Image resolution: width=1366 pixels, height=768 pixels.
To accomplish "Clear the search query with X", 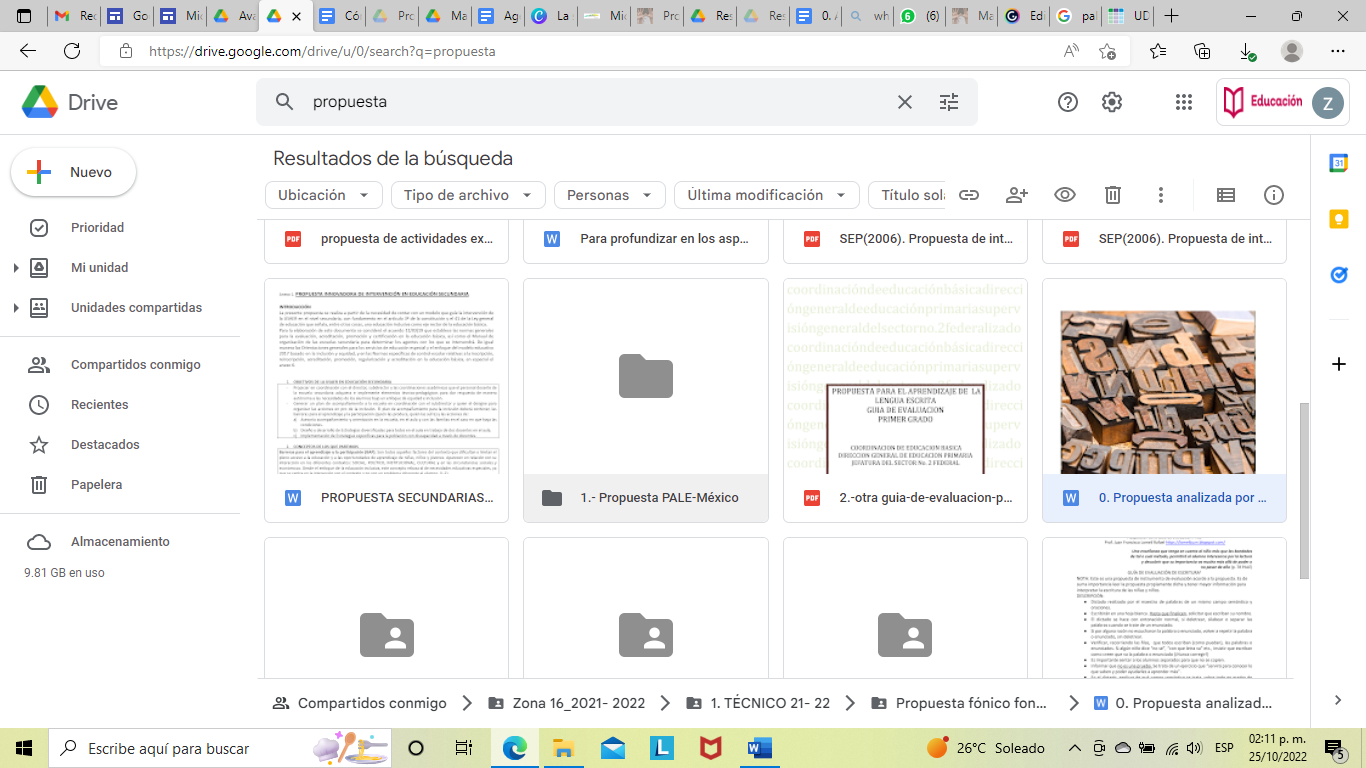I will pyautogui.click(x=904, y=102).
